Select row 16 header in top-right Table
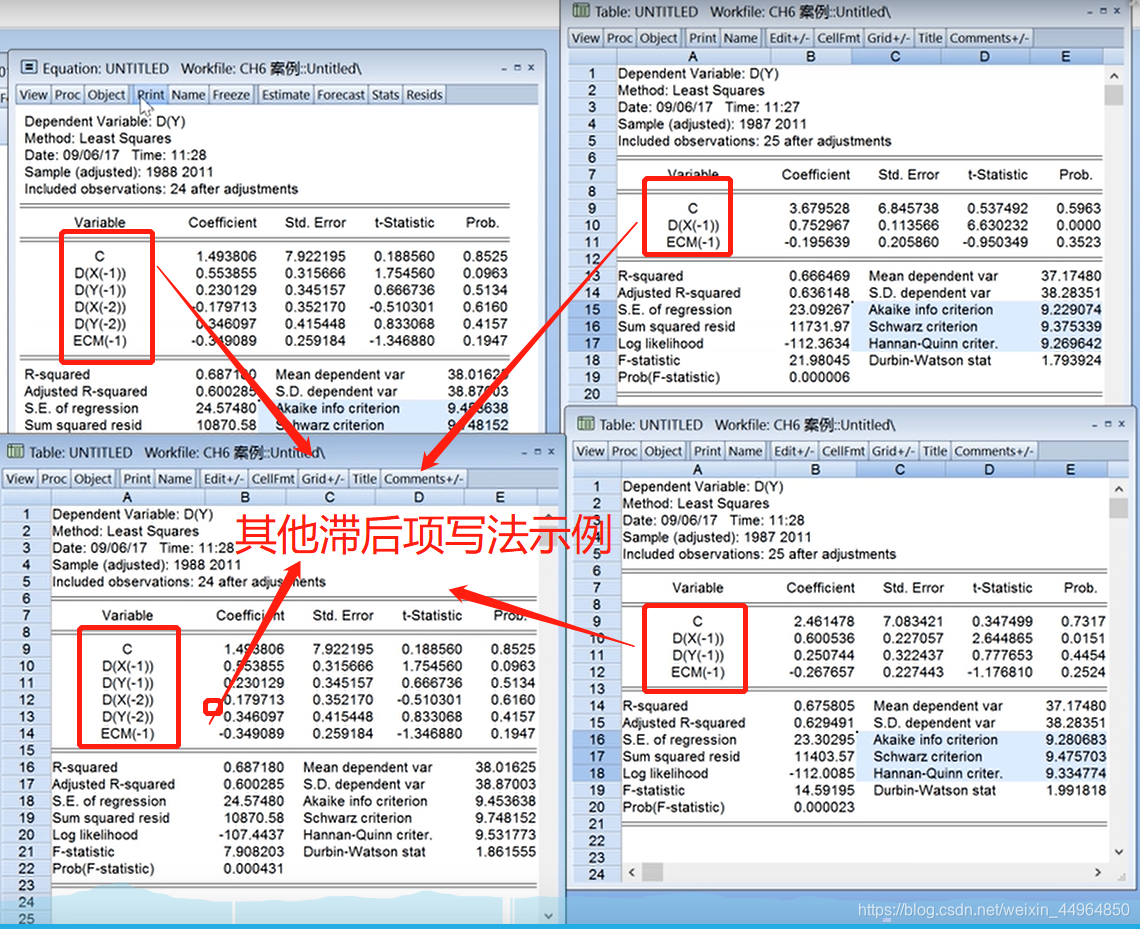Viewport: 1140px width, 929px height. coord(592,326)
